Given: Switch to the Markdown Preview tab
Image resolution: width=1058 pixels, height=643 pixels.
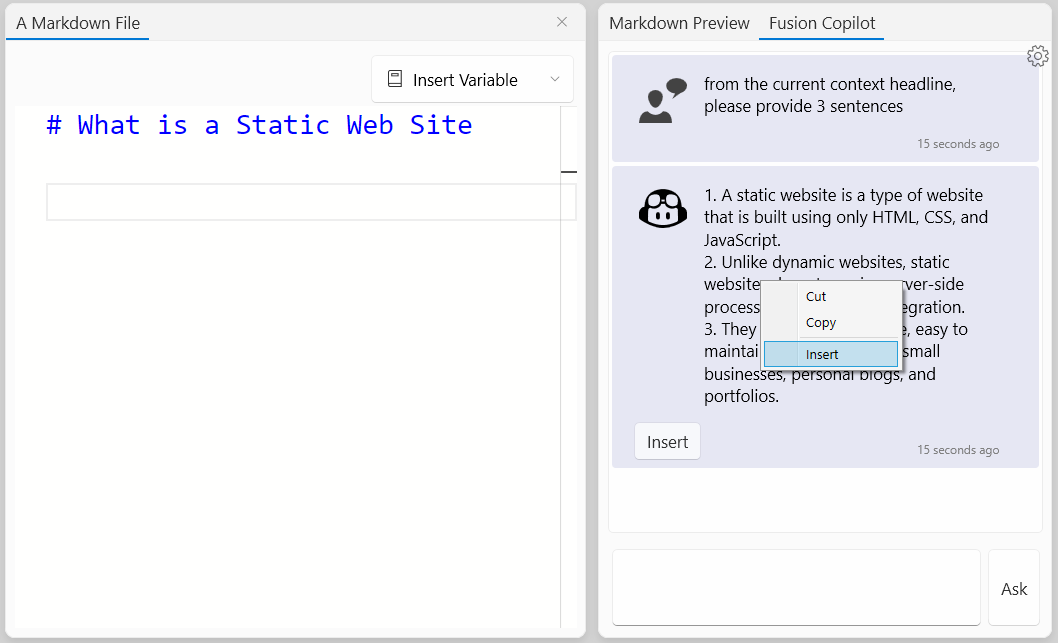Looking at the screenshot, I should tap(679, 23).
